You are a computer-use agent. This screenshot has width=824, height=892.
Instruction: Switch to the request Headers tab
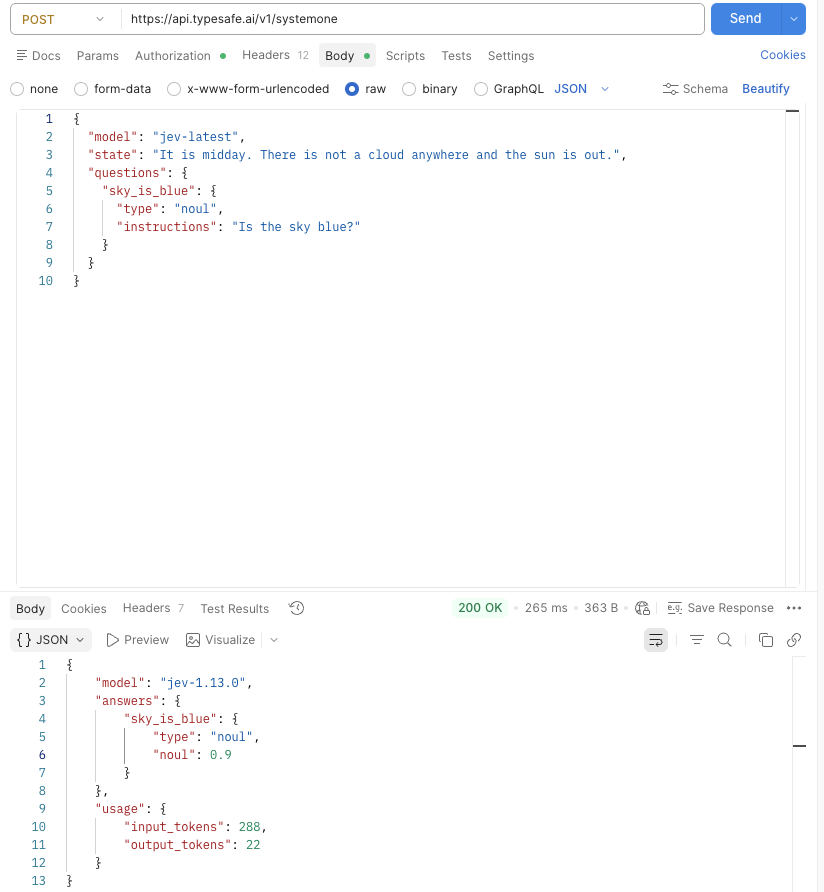[275, 55]
